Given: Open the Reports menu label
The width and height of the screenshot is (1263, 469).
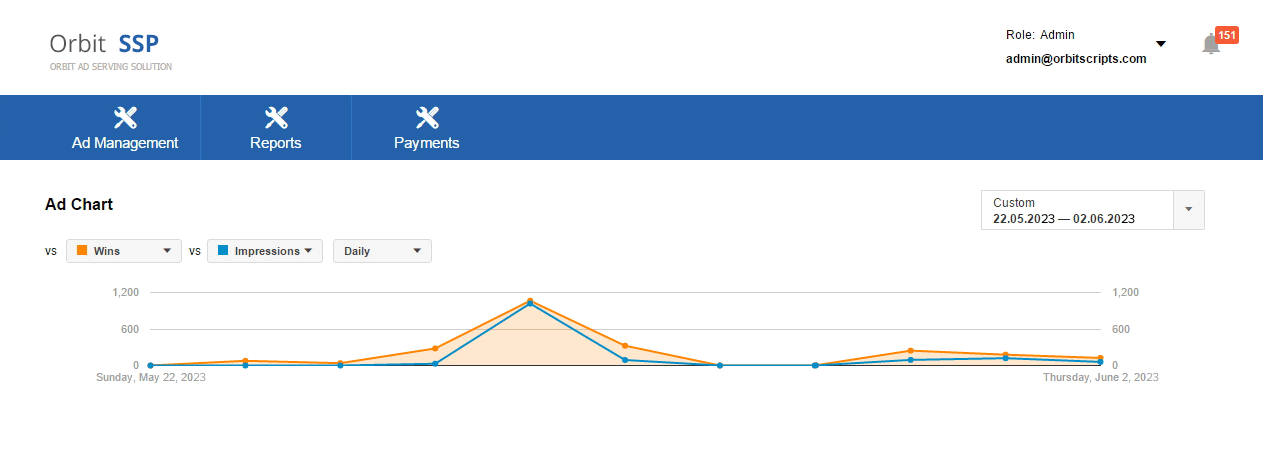Looking at the screenshot, I should pyautogui.click(x=276, y=143).
